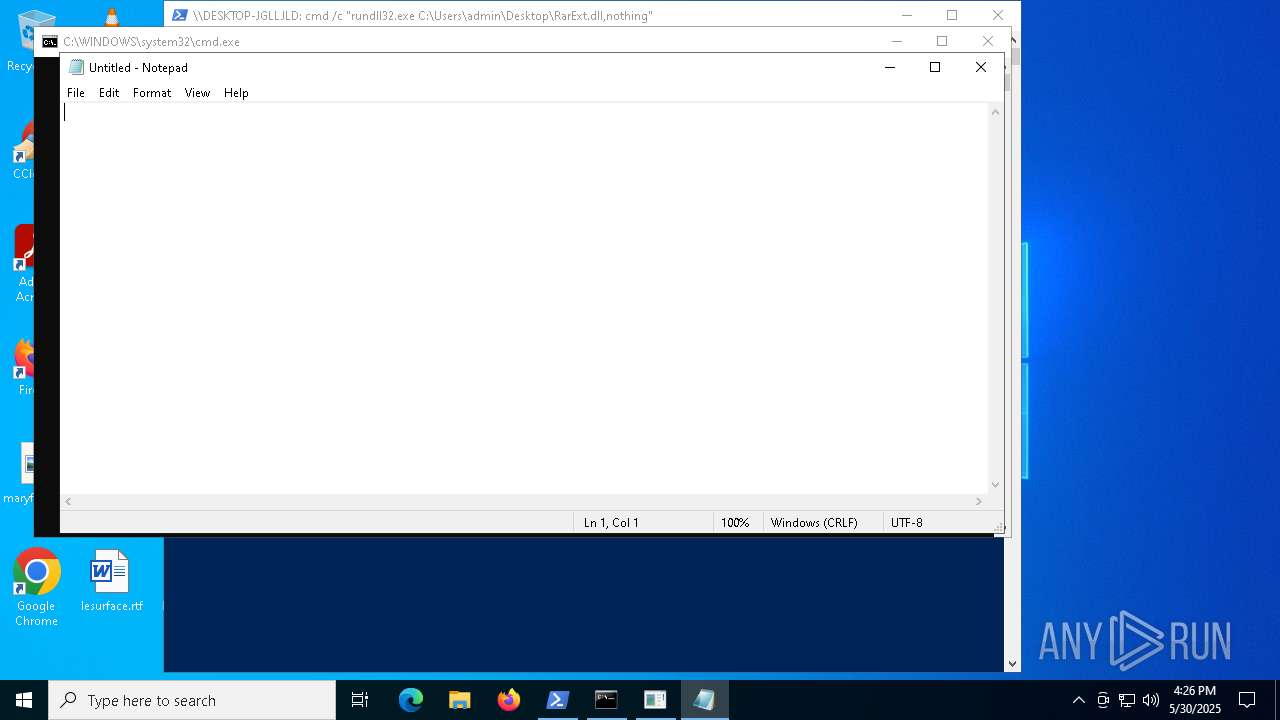Viewport: 1280px width, 720px height.
Task: Minimize the Notepad window
Action: tap(890, 67)
